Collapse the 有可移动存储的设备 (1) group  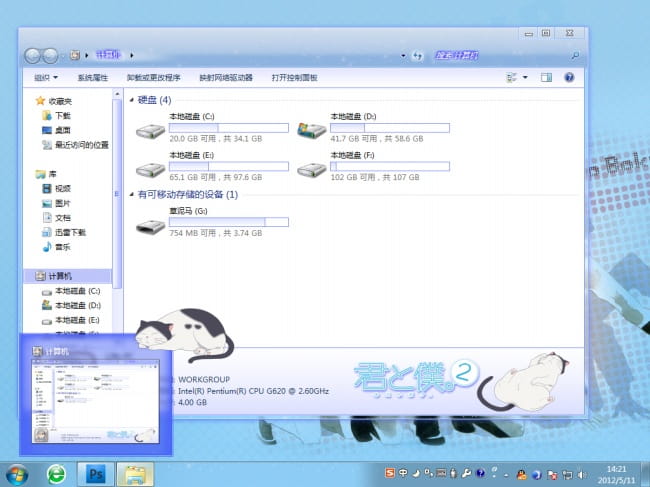point(131,194)
